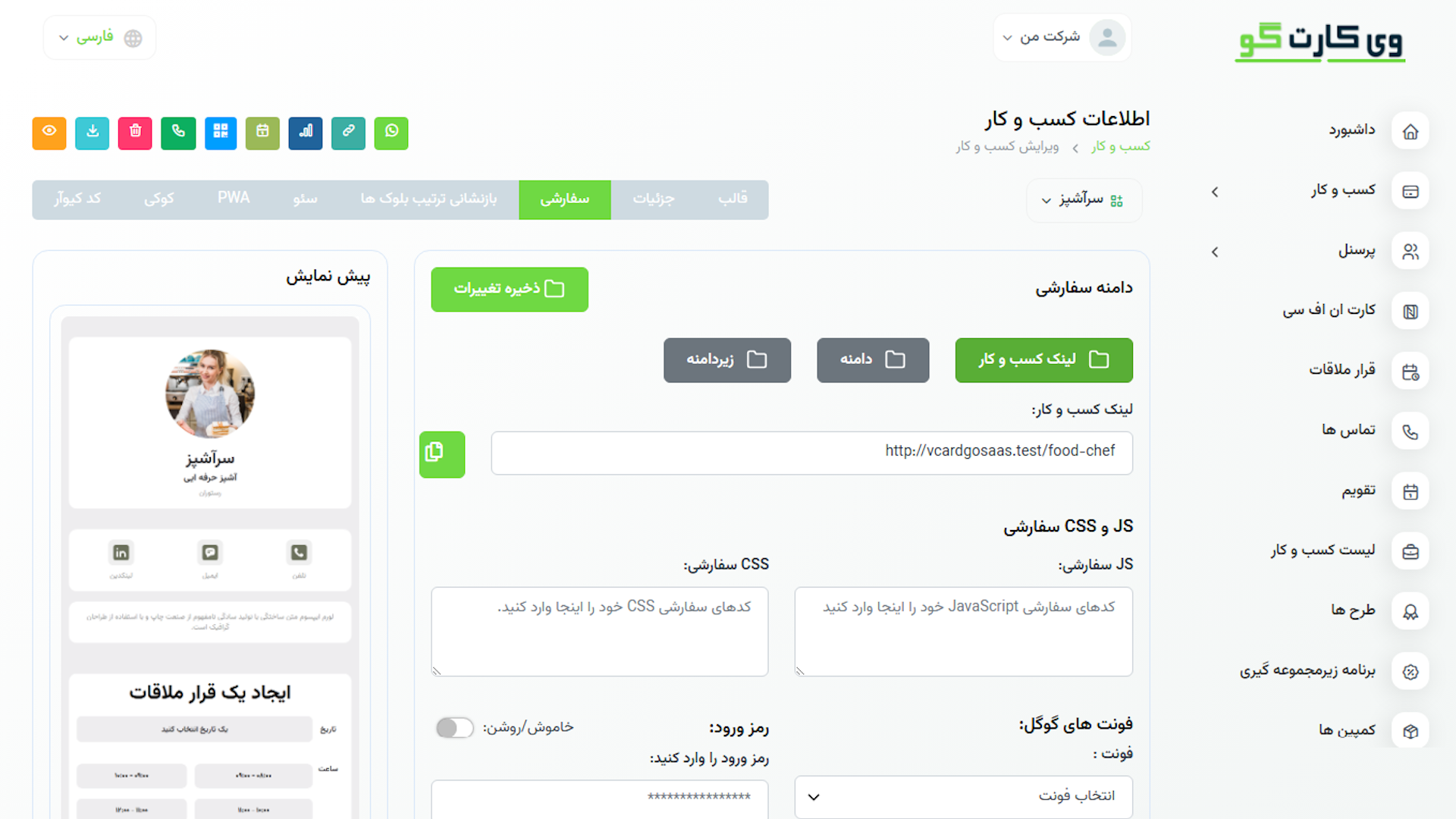Switch to the سئو tab

[x=306, y=199]
